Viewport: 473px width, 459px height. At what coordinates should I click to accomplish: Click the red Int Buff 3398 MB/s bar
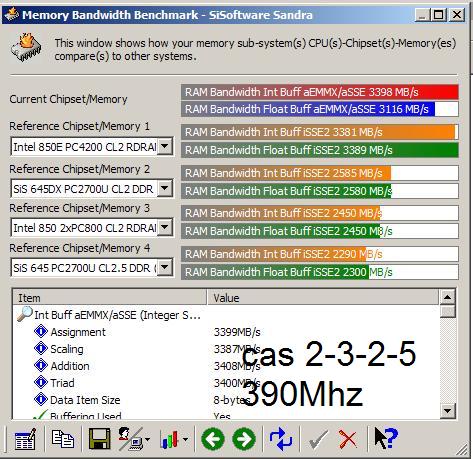pyautogui.click(x=320, y=92)
